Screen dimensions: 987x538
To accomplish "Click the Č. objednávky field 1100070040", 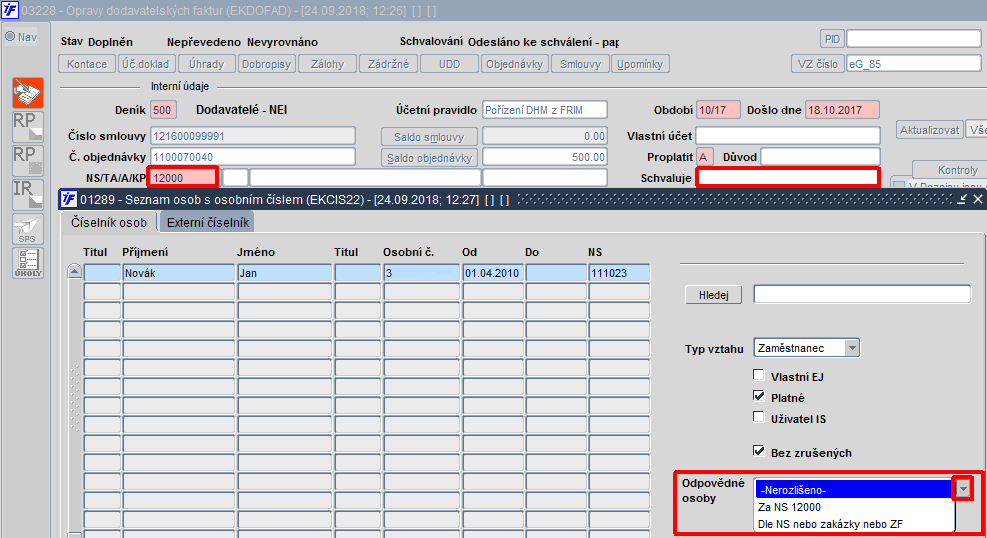I will pyautogui.click(x=253, y=157).
